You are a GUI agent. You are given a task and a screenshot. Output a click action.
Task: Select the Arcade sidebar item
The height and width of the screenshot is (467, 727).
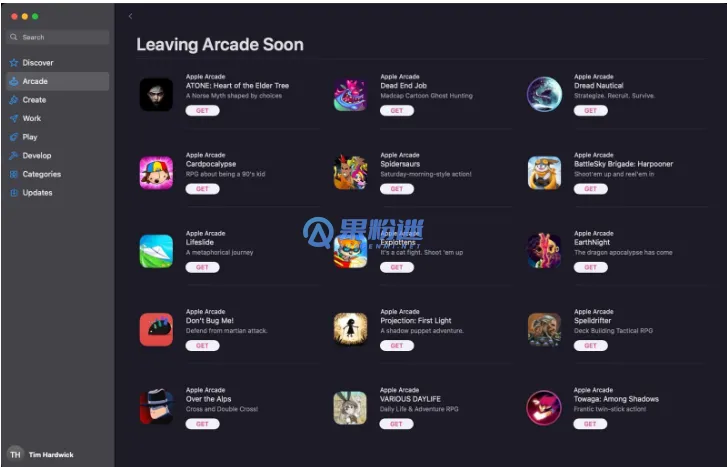[x=58, y=81]
